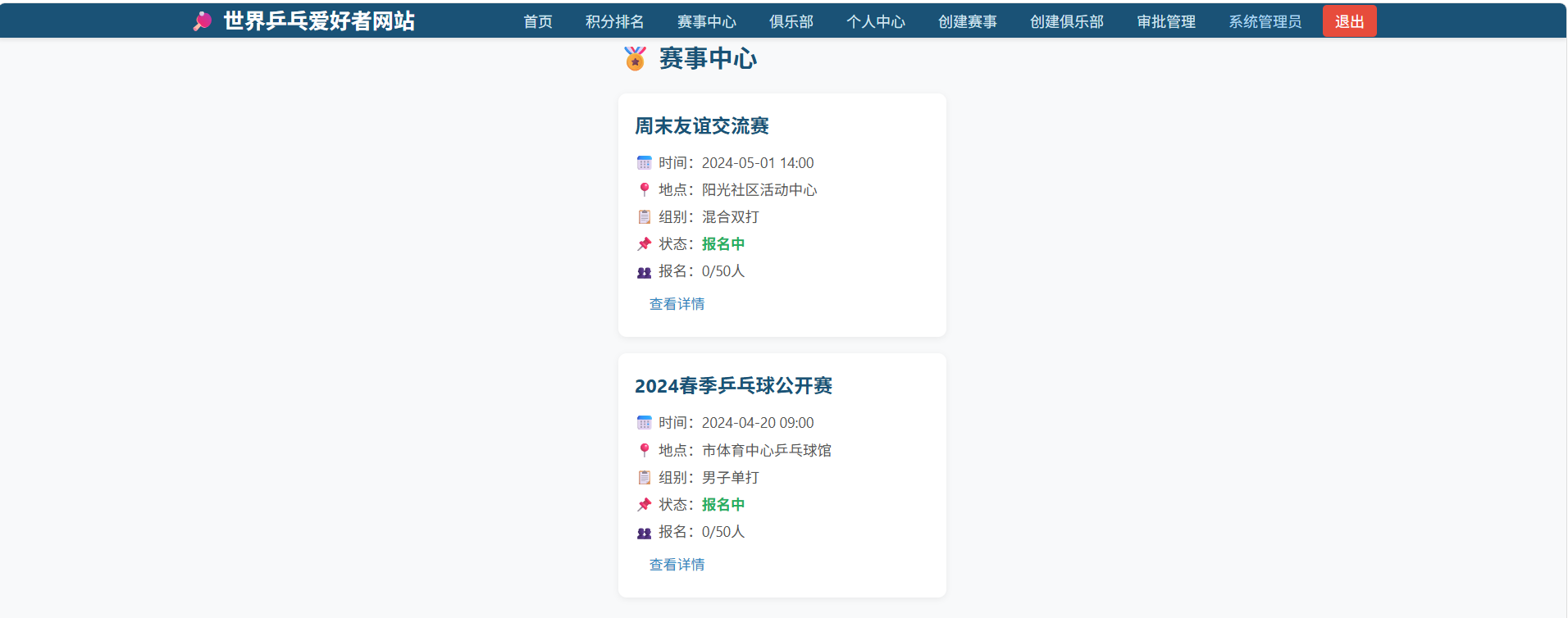Click clipboard icon next to 混合双打
Screen dimensions: 1568x618
645,217
